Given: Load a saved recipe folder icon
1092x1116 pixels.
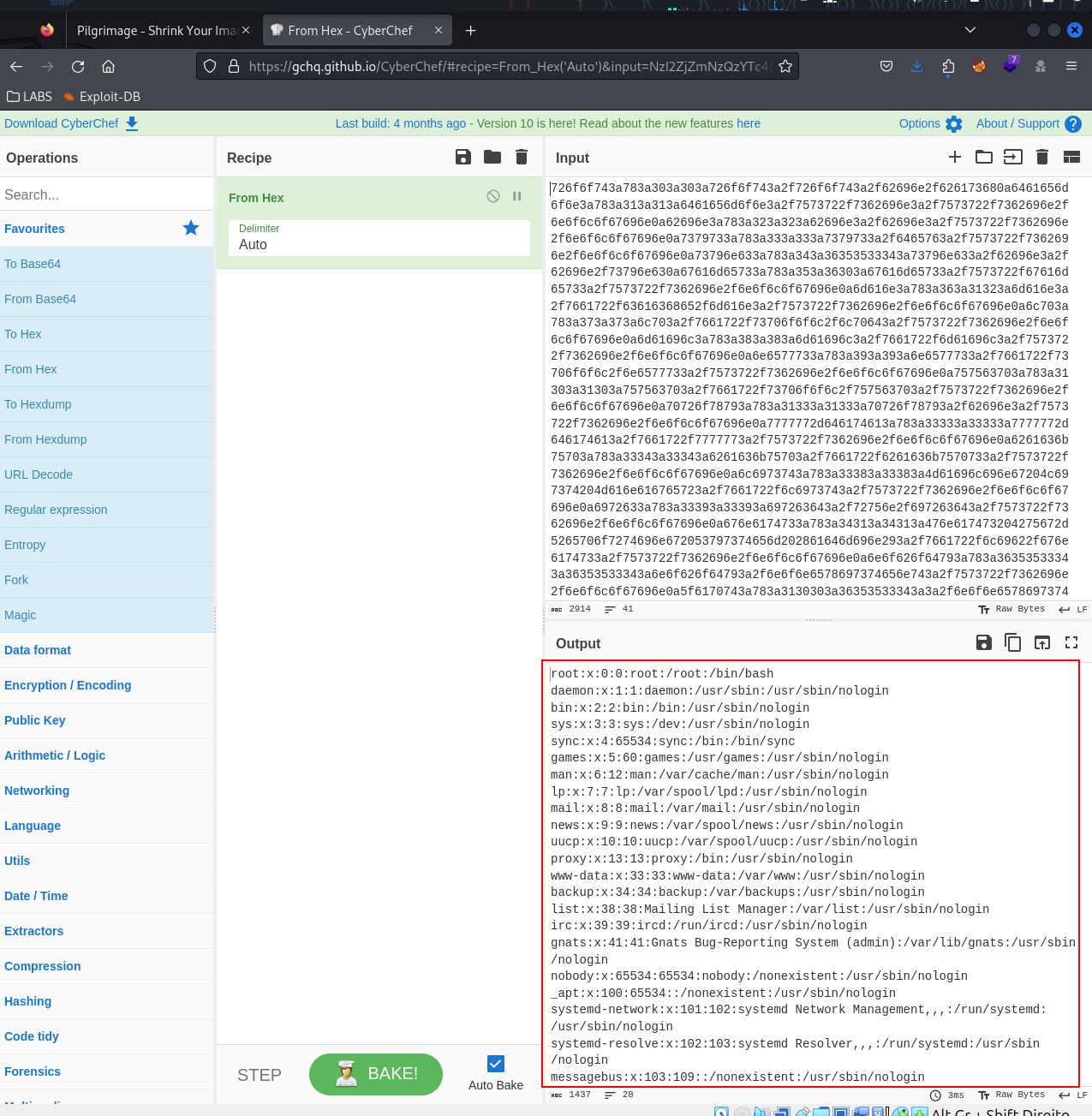Looking at the screenshot, I should pyautogui.click(x=492, y=157).
